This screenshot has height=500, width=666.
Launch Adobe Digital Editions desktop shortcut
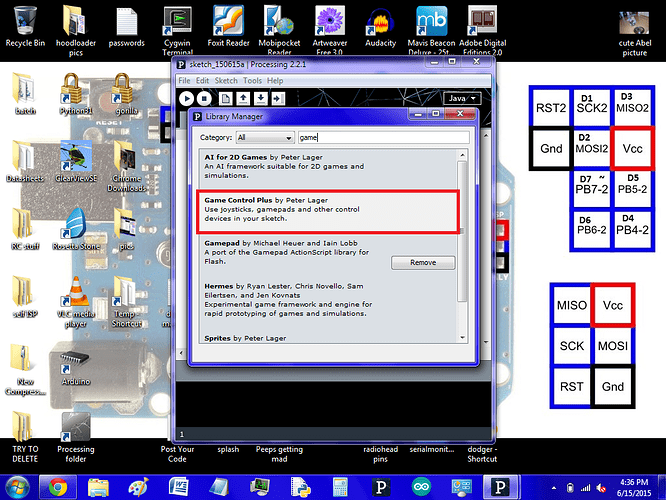coord(483,31)
